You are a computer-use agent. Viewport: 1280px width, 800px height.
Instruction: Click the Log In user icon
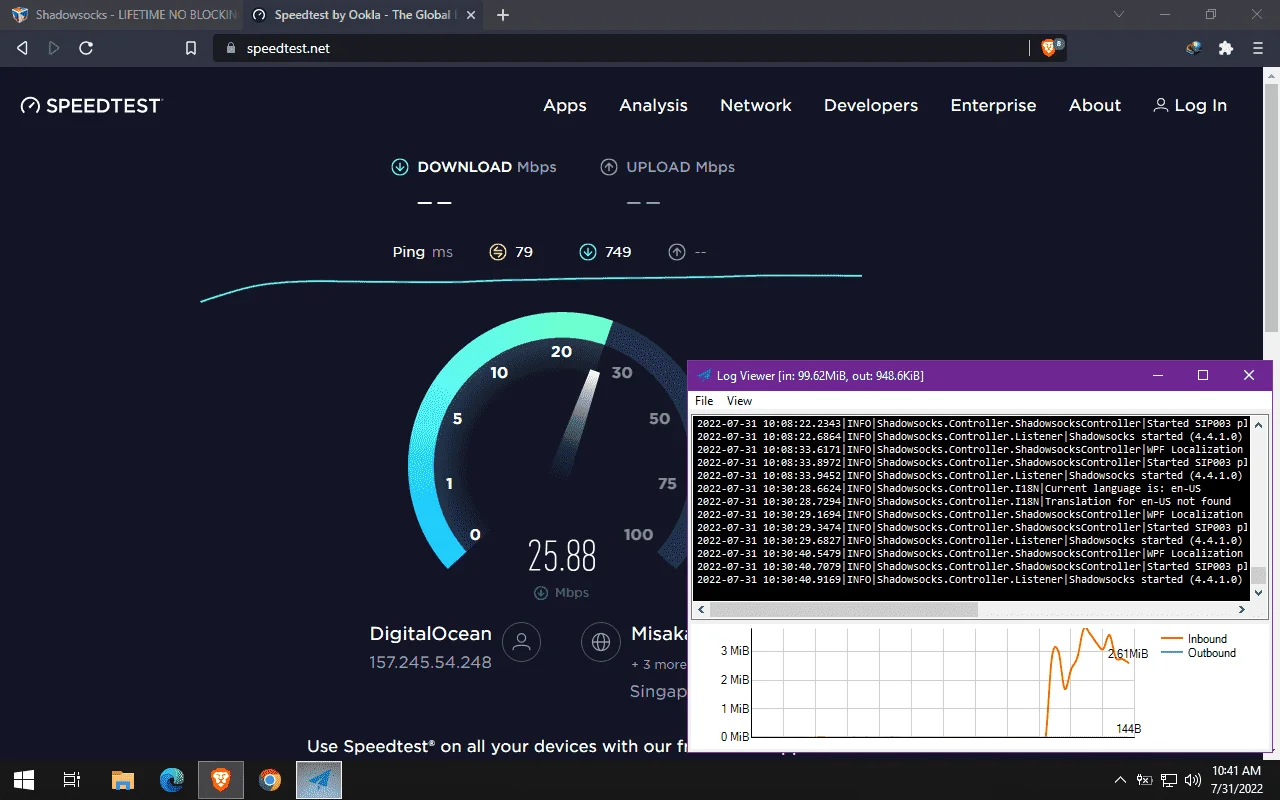coord(1160,105)
